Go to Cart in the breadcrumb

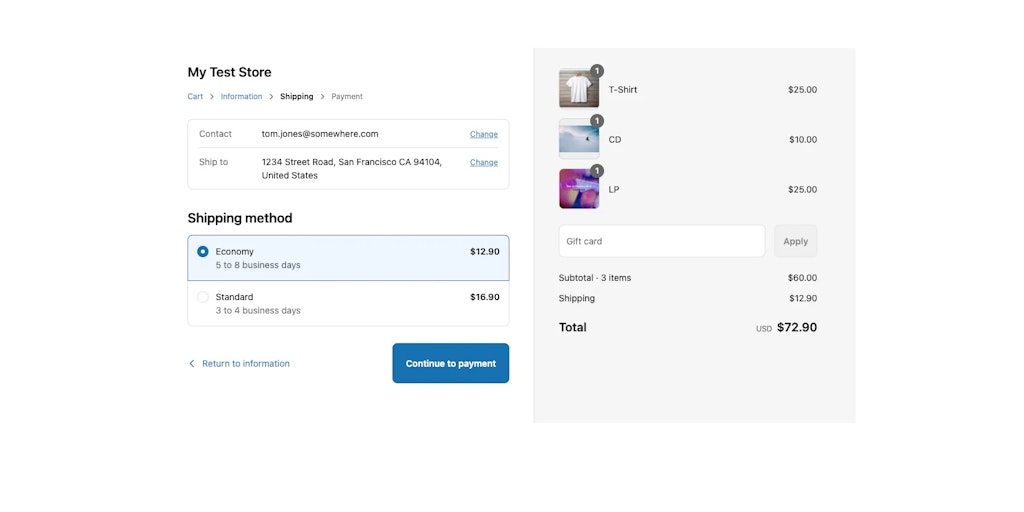tap(195, 97)
